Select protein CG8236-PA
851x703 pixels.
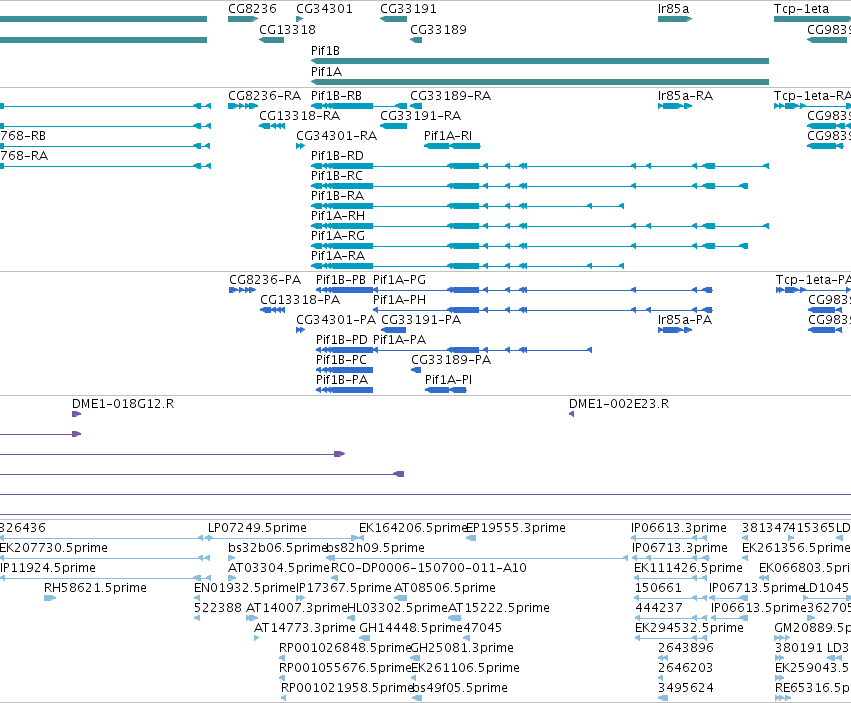coord(265,280)
